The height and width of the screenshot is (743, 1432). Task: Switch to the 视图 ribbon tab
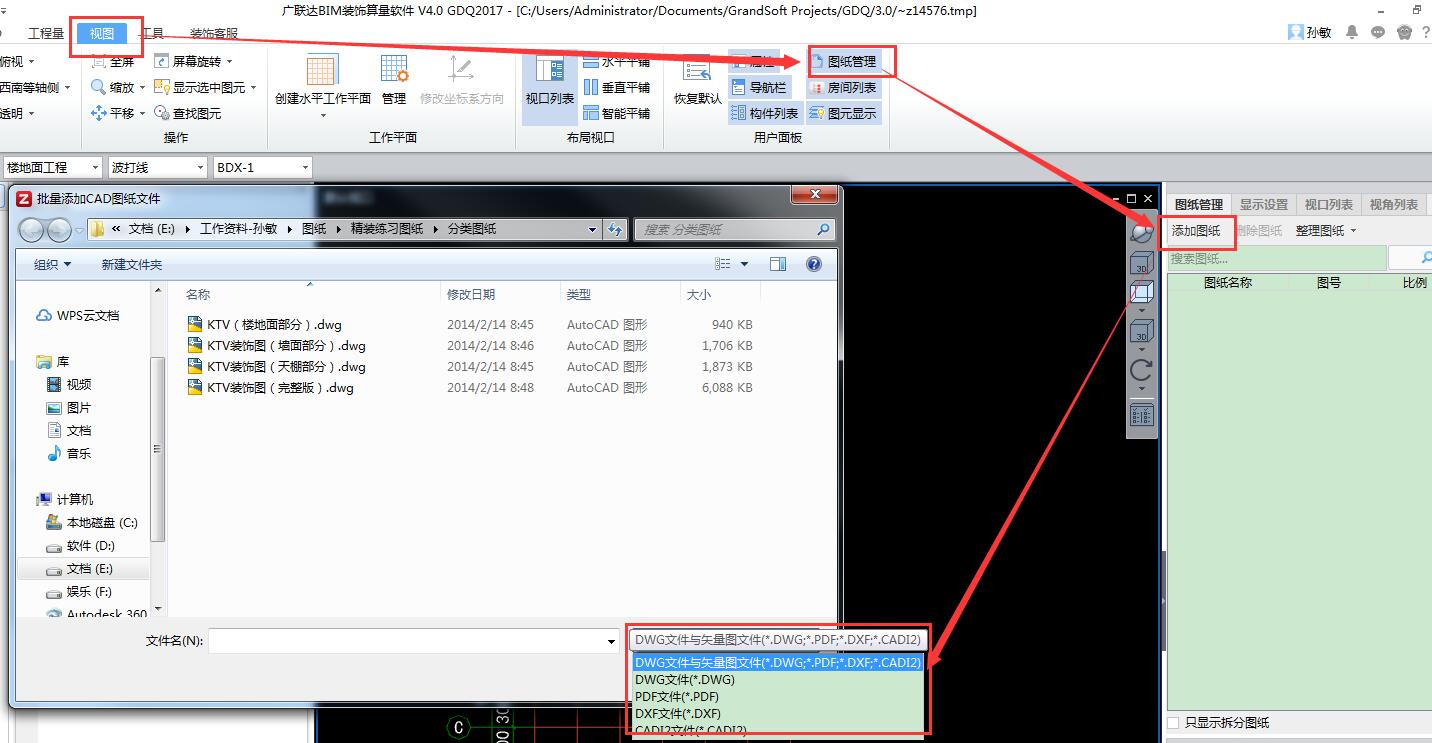point(102,33)
